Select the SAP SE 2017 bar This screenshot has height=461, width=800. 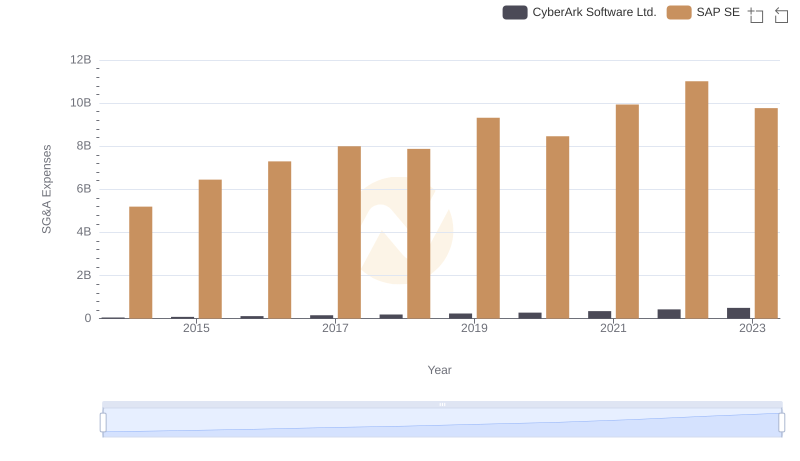pyautogui.click(x=349, y=233)
